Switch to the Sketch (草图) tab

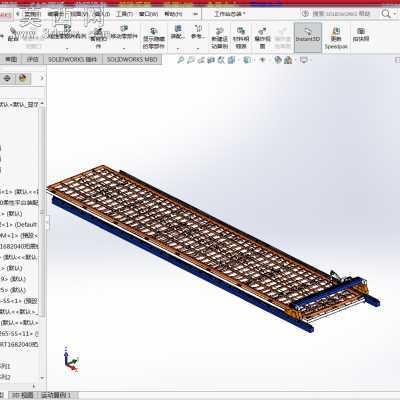pos(11,59)
